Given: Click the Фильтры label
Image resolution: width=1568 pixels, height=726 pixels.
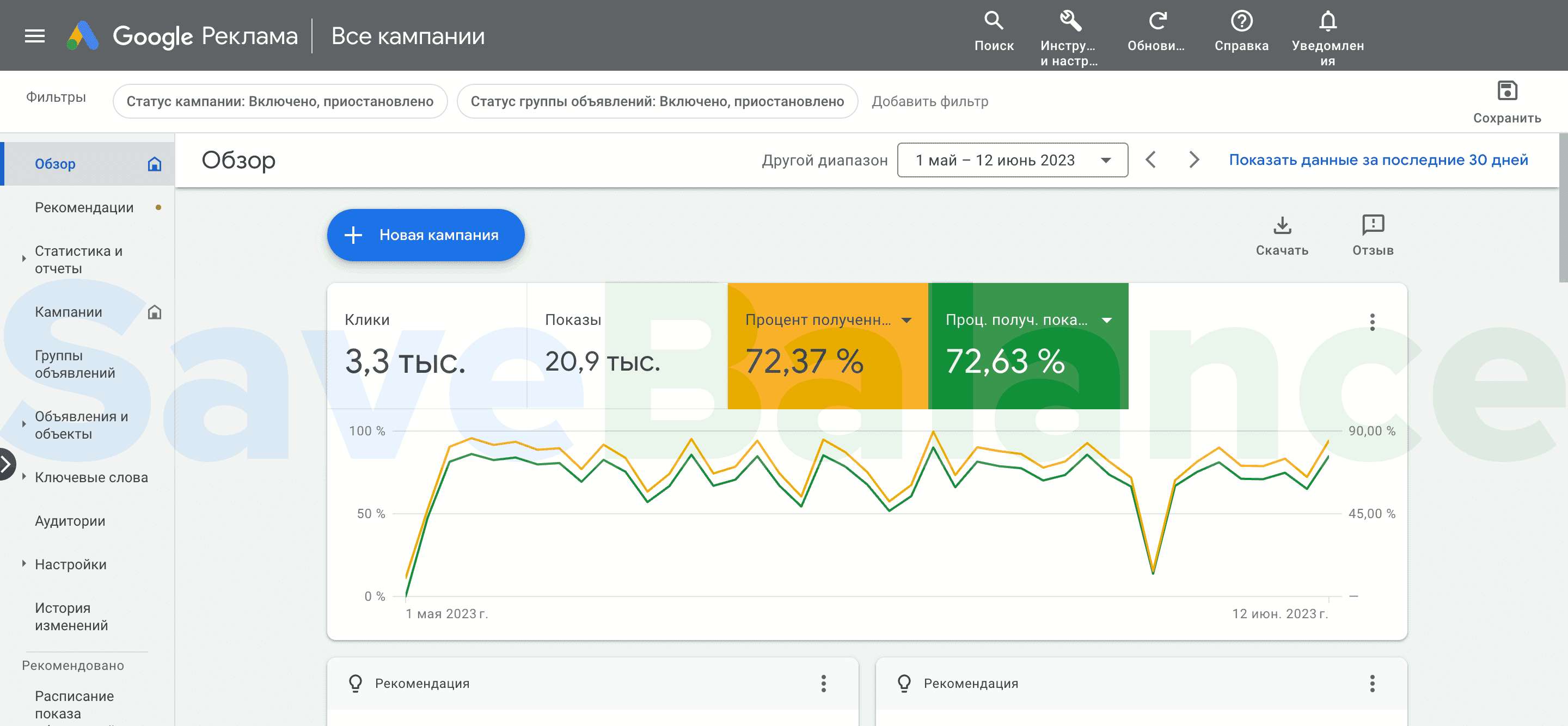Looking at the screenshot, I should (x=56, y=97).
